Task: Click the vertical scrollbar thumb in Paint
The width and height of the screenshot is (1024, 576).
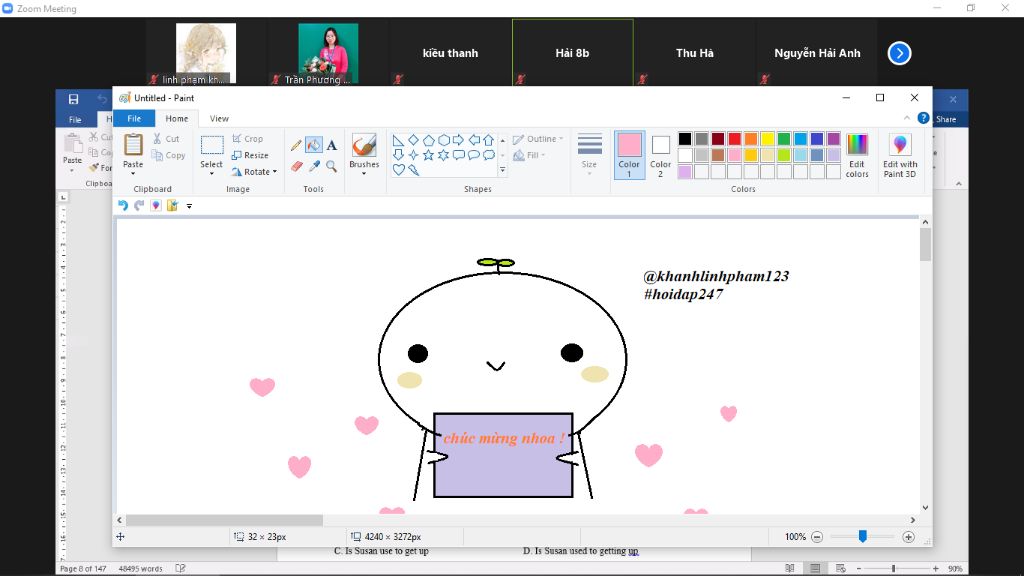Action: (925, 245)
